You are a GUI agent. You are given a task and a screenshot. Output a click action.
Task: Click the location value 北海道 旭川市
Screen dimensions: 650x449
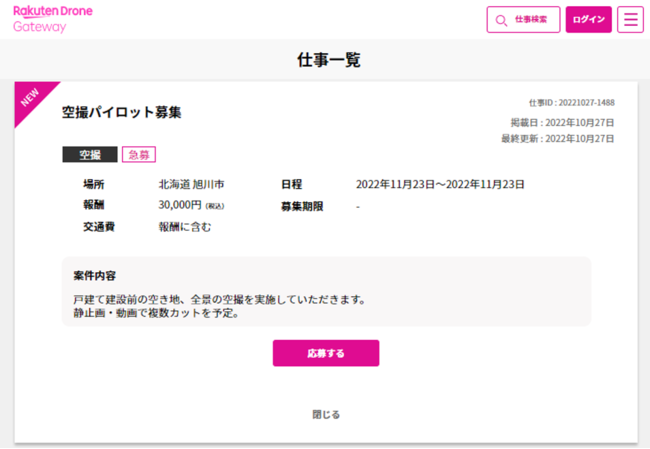tap(191, 185)
